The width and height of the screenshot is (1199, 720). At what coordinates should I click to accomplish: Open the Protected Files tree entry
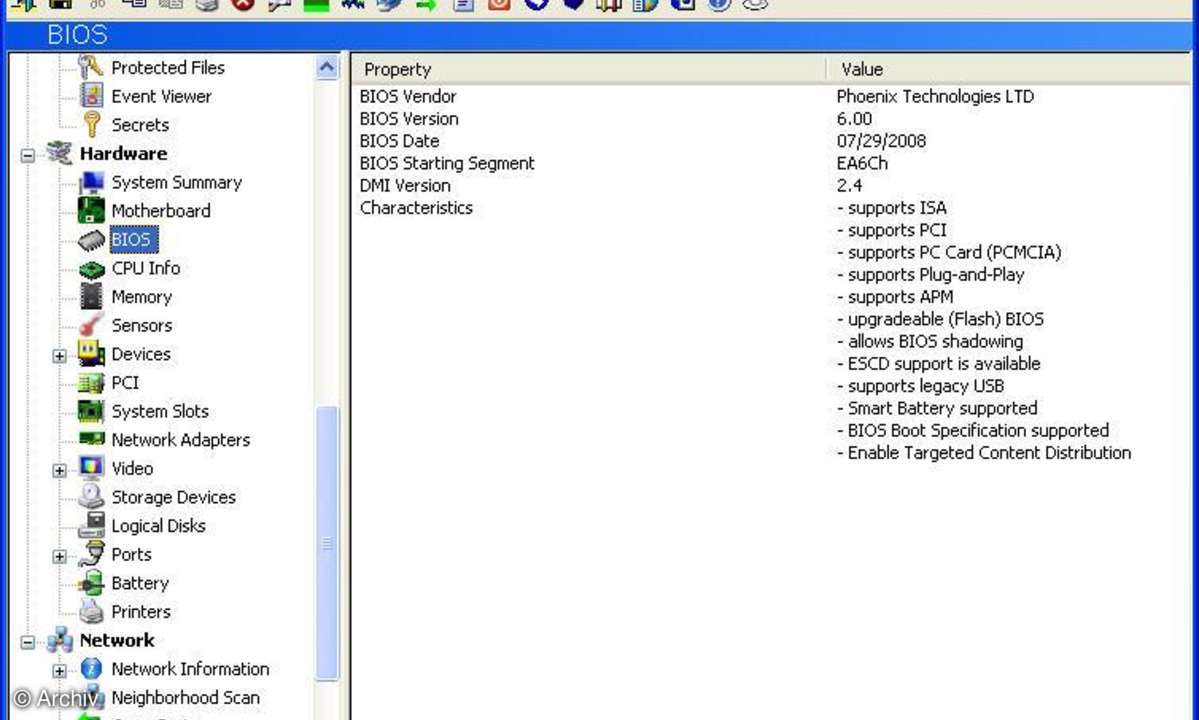pos(167,68)
